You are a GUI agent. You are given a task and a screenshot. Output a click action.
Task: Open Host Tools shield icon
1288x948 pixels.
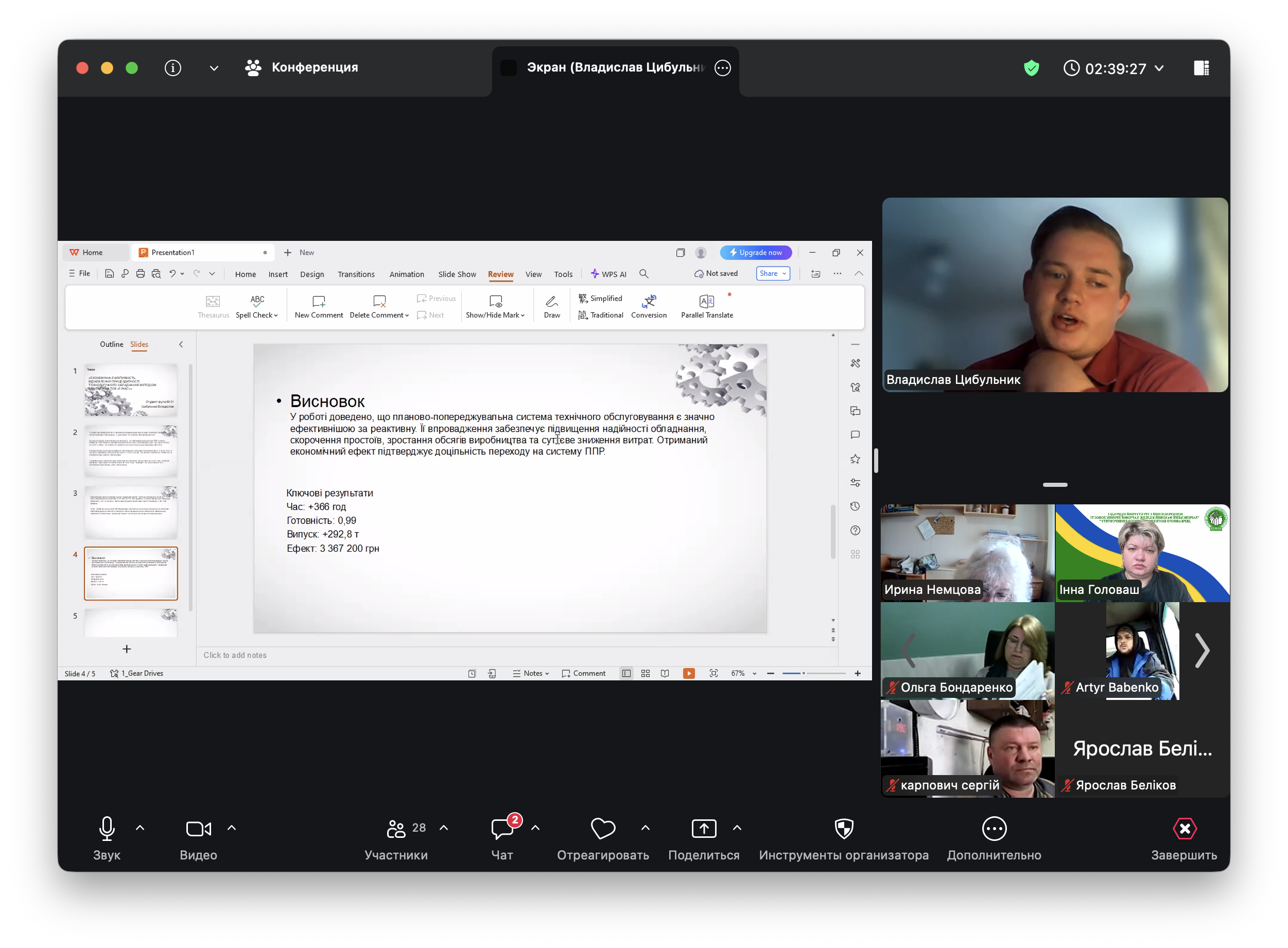[x=844, y=829]
